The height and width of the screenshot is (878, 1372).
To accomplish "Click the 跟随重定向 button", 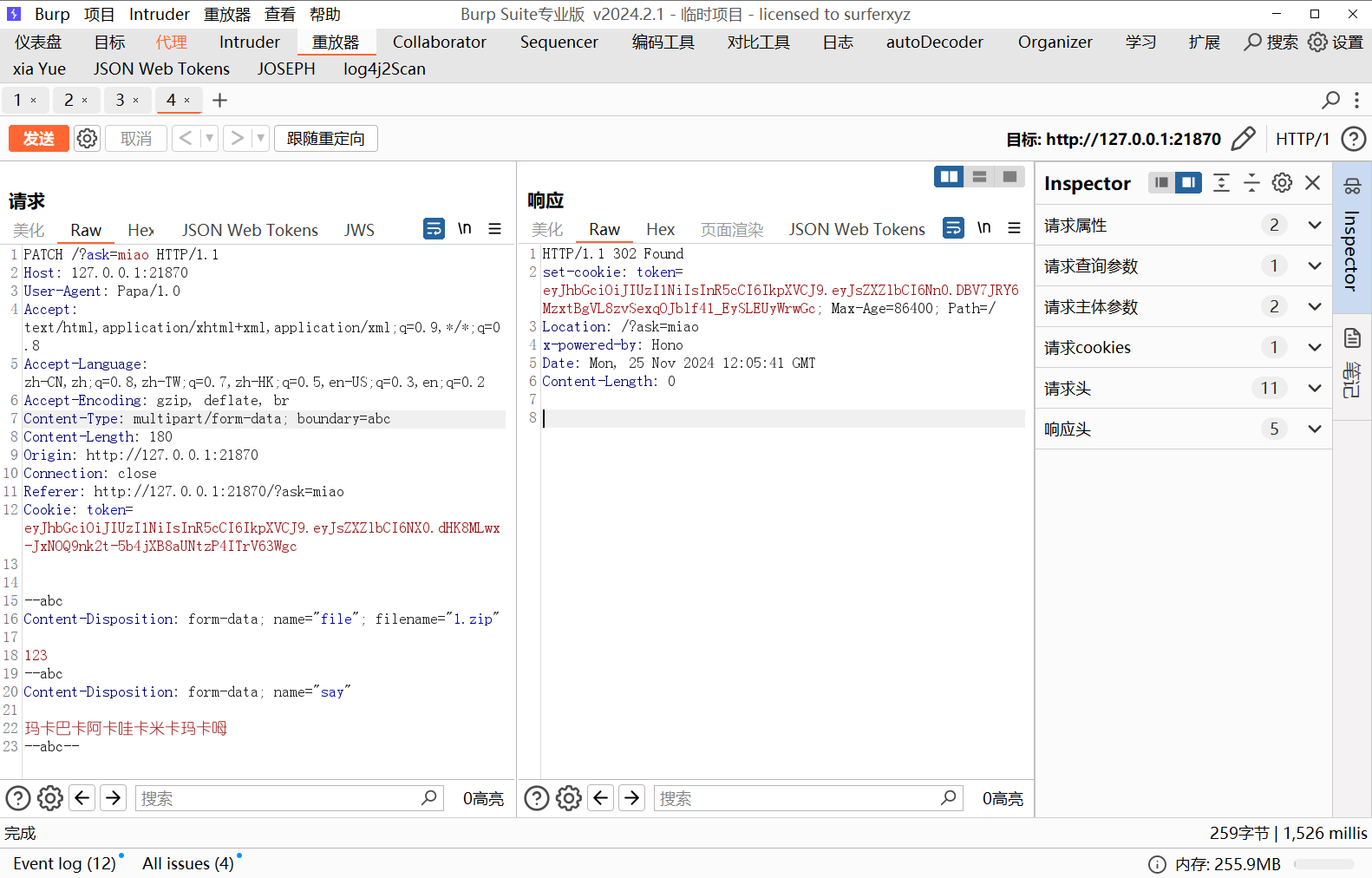I will (326, 139).
